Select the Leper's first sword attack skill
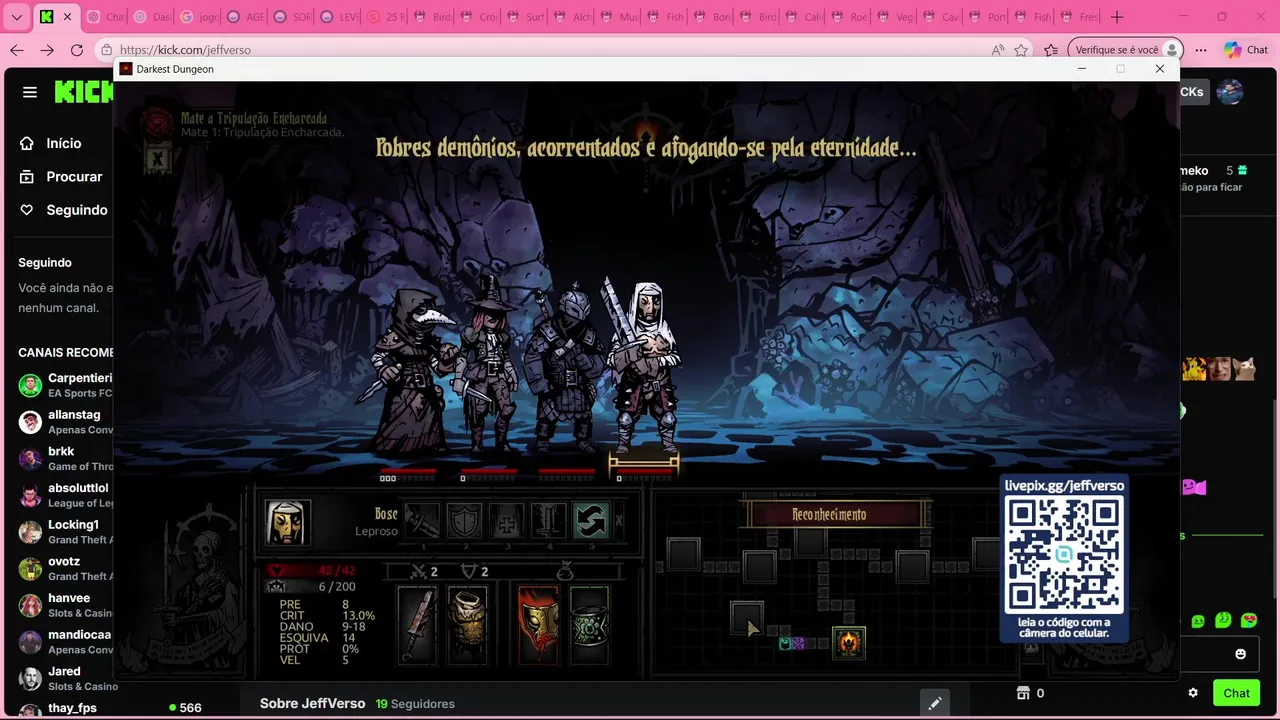1280x720 pixels. point(422,521)
